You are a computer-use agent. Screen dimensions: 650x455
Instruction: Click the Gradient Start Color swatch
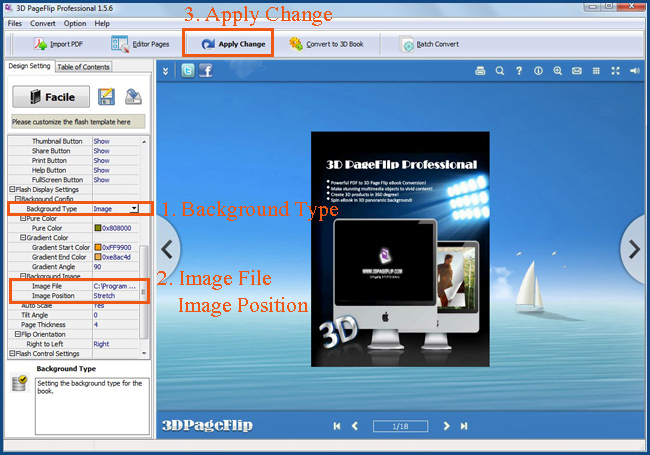click(x=98, y=247)
